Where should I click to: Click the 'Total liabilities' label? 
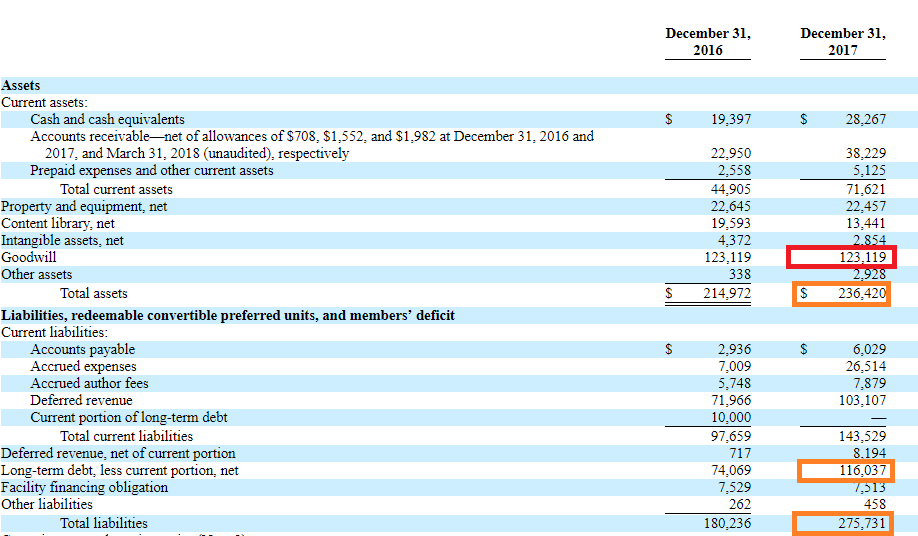tap(104, 524)
